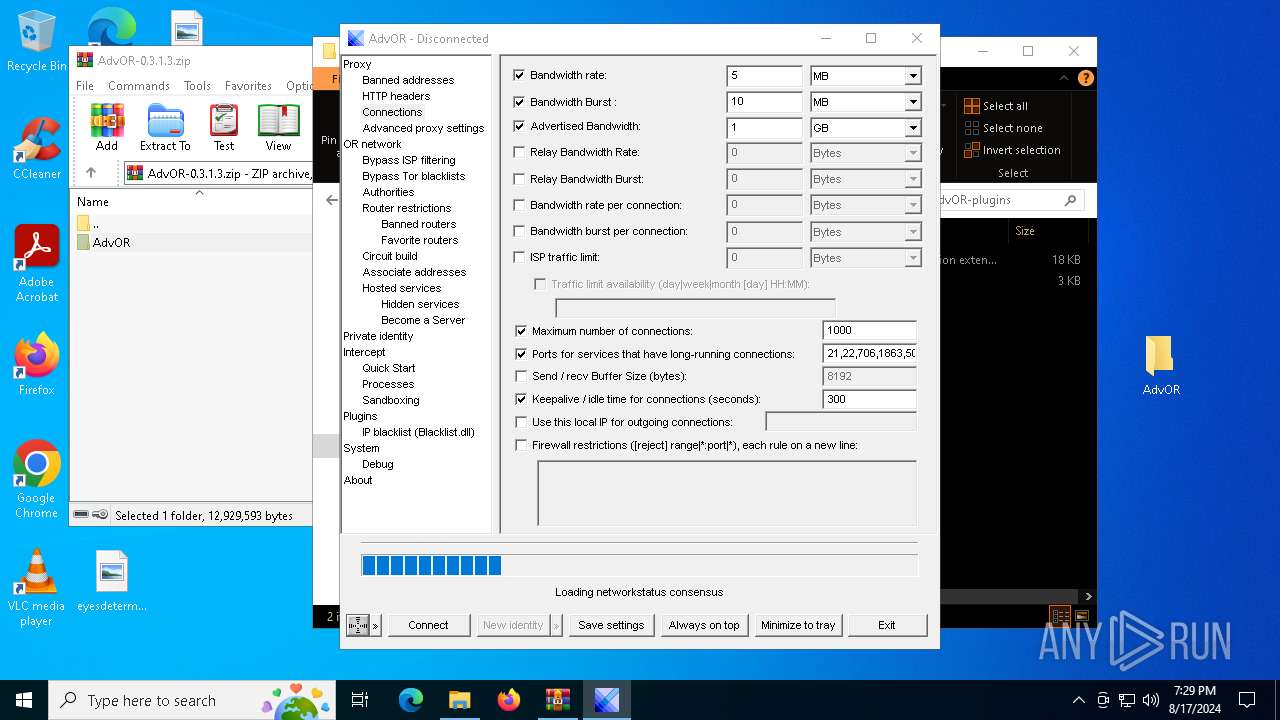
Task: Open WinRAR Favorites menu
Action: [x=248, y=86]
